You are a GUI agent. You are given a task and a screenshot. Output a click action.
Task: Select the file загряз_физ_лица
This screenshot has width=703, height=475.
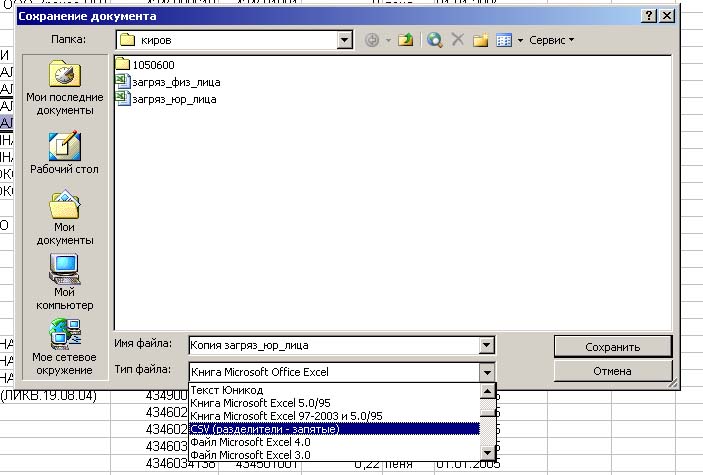point(176,82)
